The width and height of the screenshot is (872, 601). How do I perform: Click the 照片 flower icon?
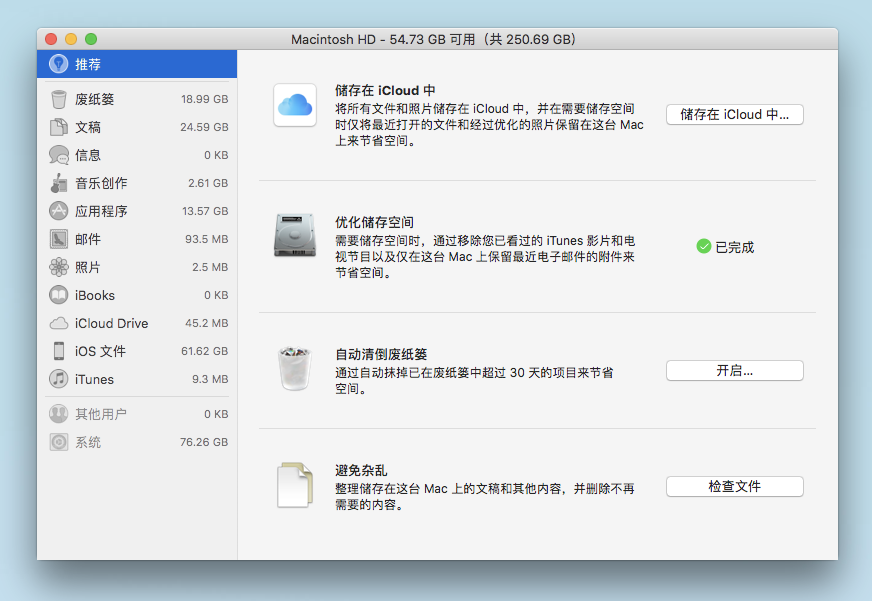click(58, 267)
